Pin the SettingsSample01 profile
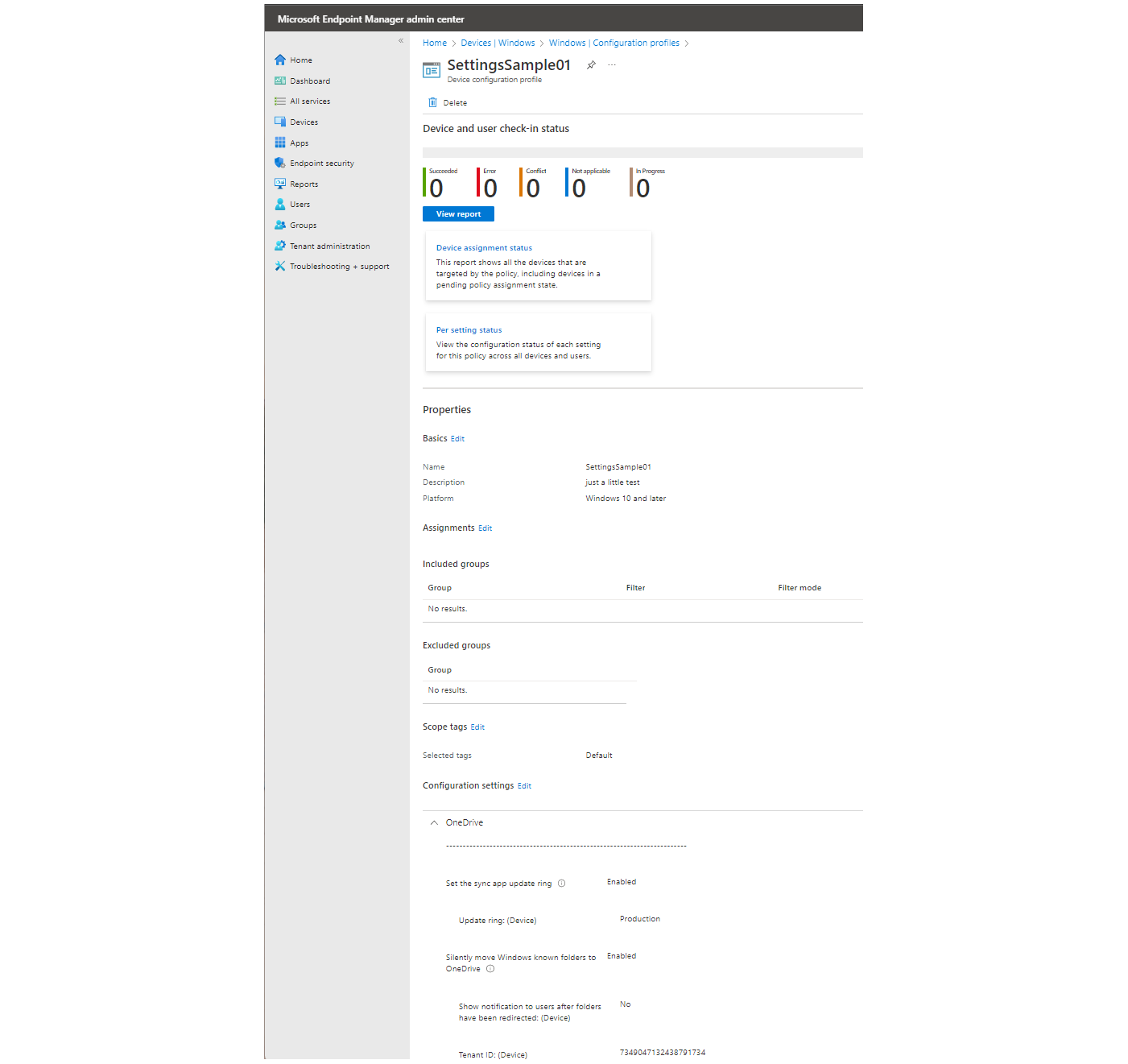Screen dimensions: 1128x1064 tap(590, 64)
